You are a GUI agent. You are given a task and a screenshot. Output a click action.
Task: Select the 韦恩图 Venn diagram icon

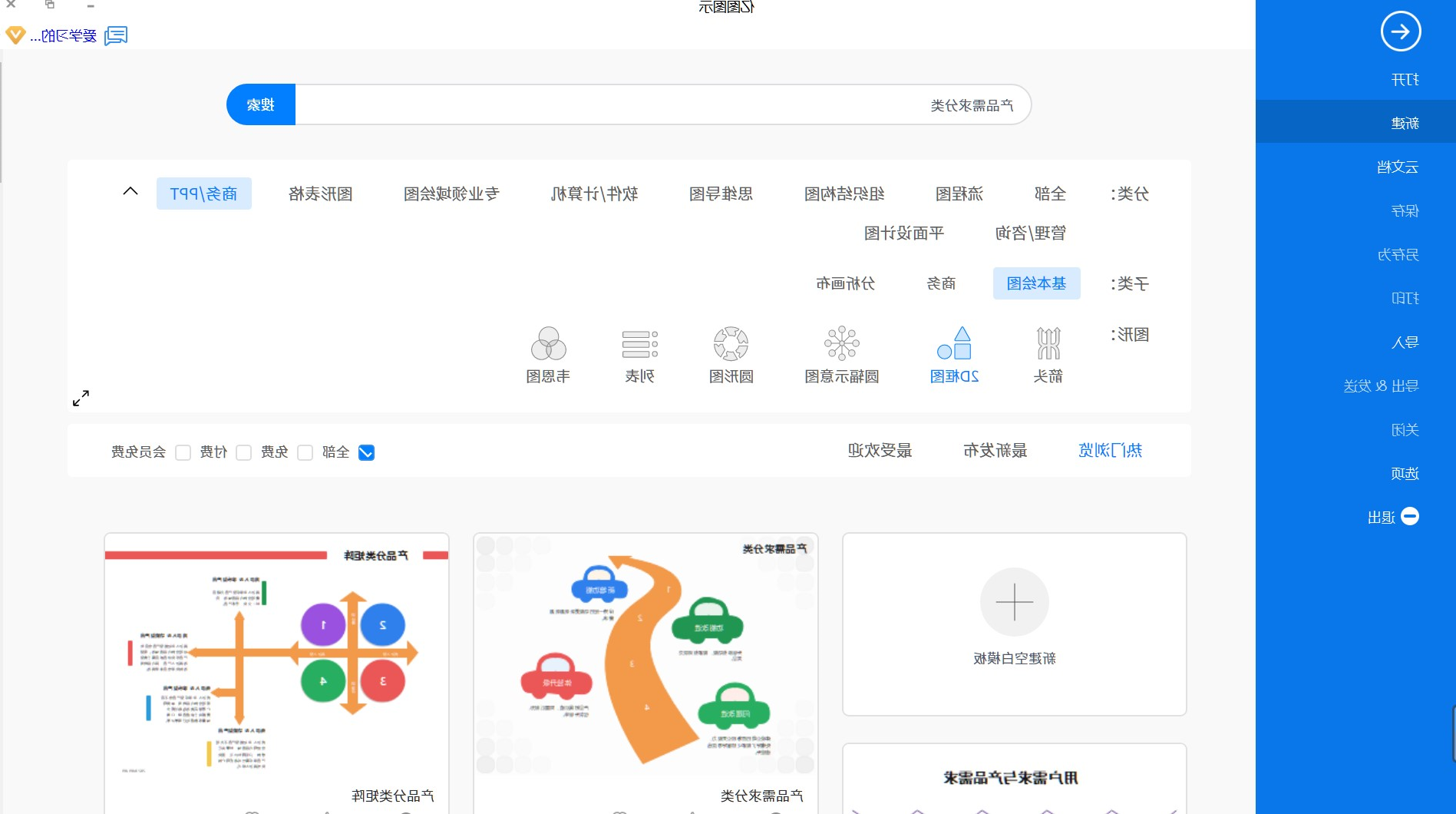[548, 343]
